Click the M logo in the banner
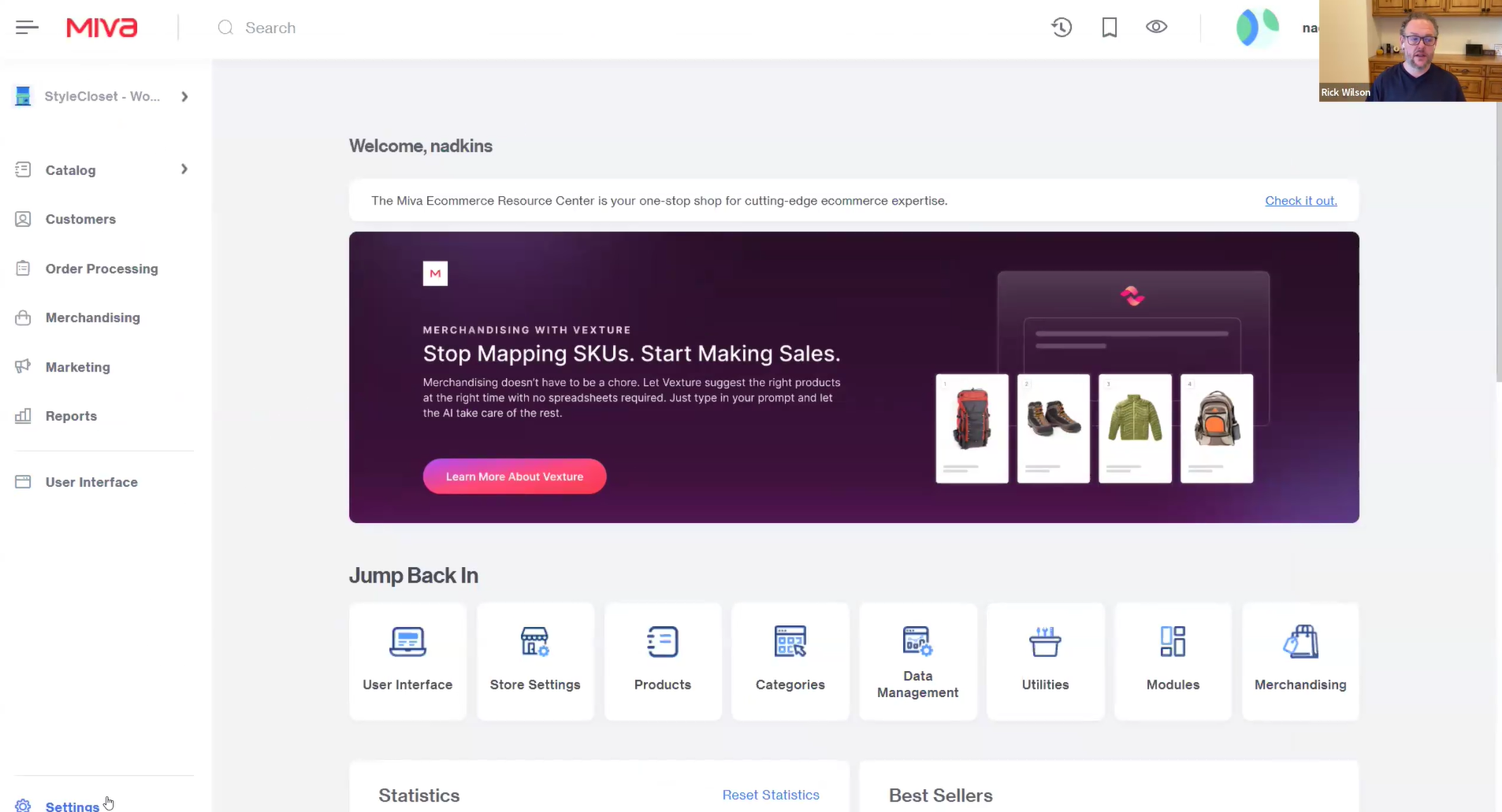The width and height of the screenshot is (1502, 812). coord(435,273)
